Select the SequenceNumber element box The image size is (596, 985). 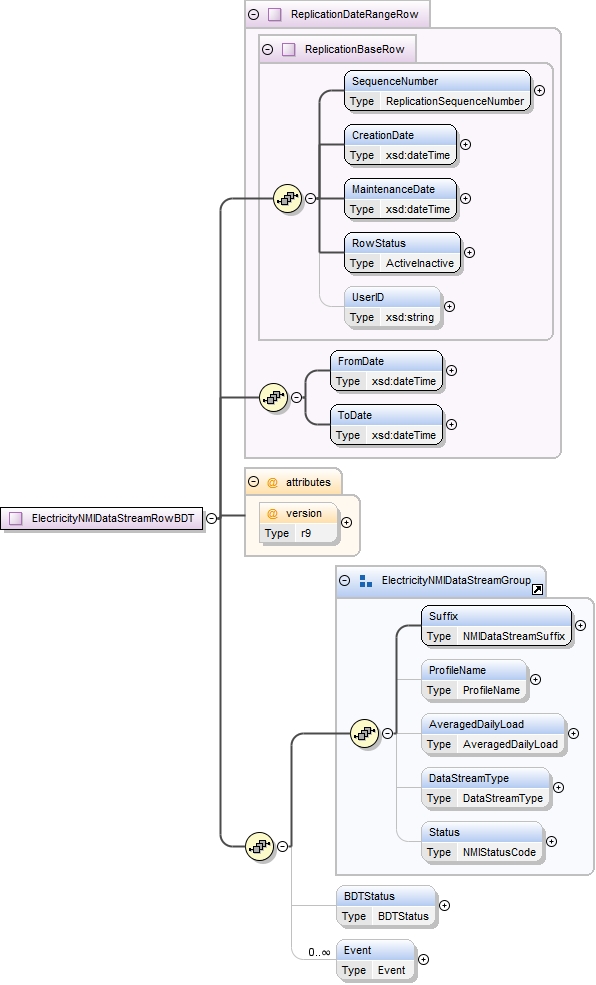[438, 91]
